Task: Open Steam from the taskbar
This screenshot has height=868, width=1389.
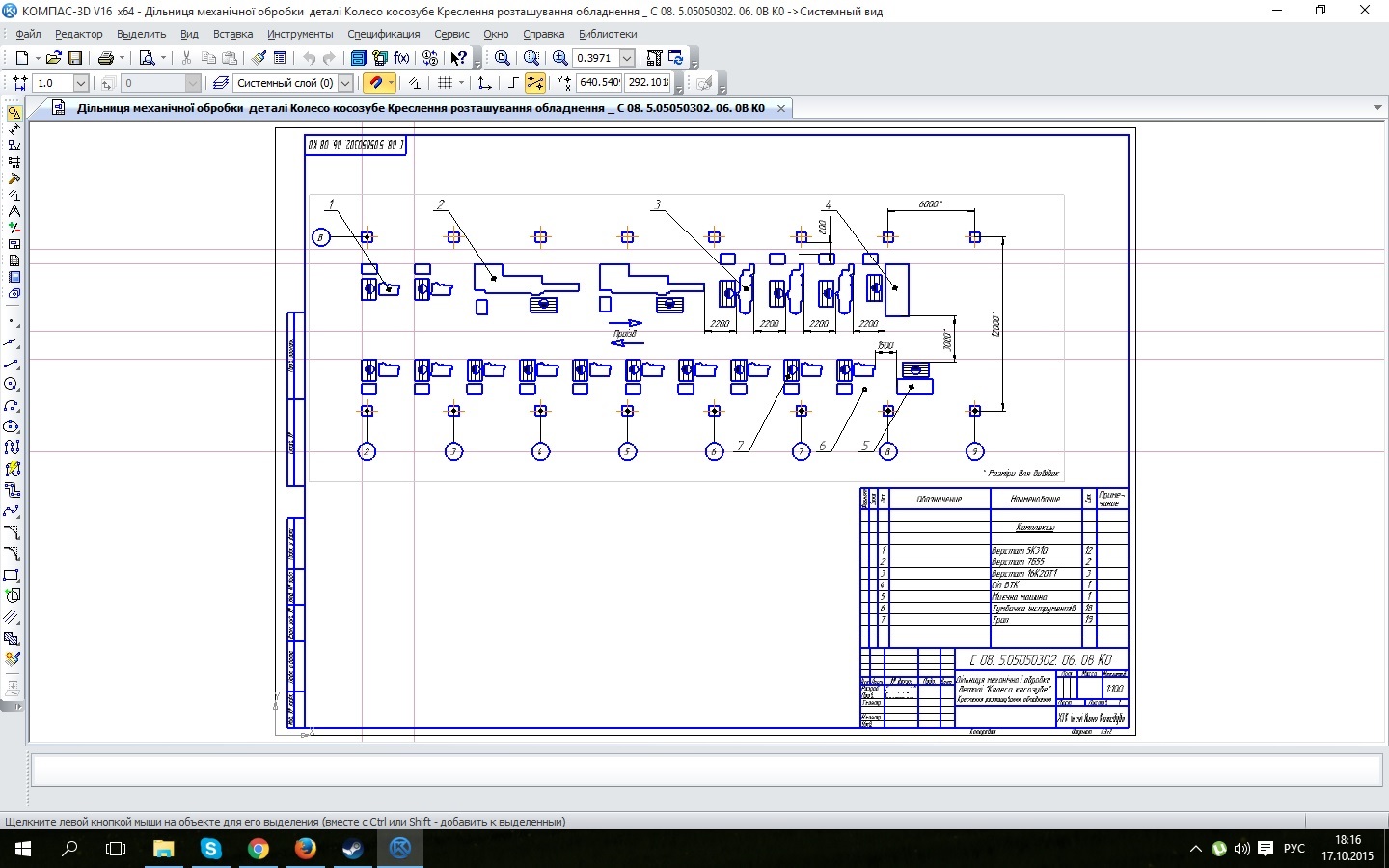Action: (352, 849)
